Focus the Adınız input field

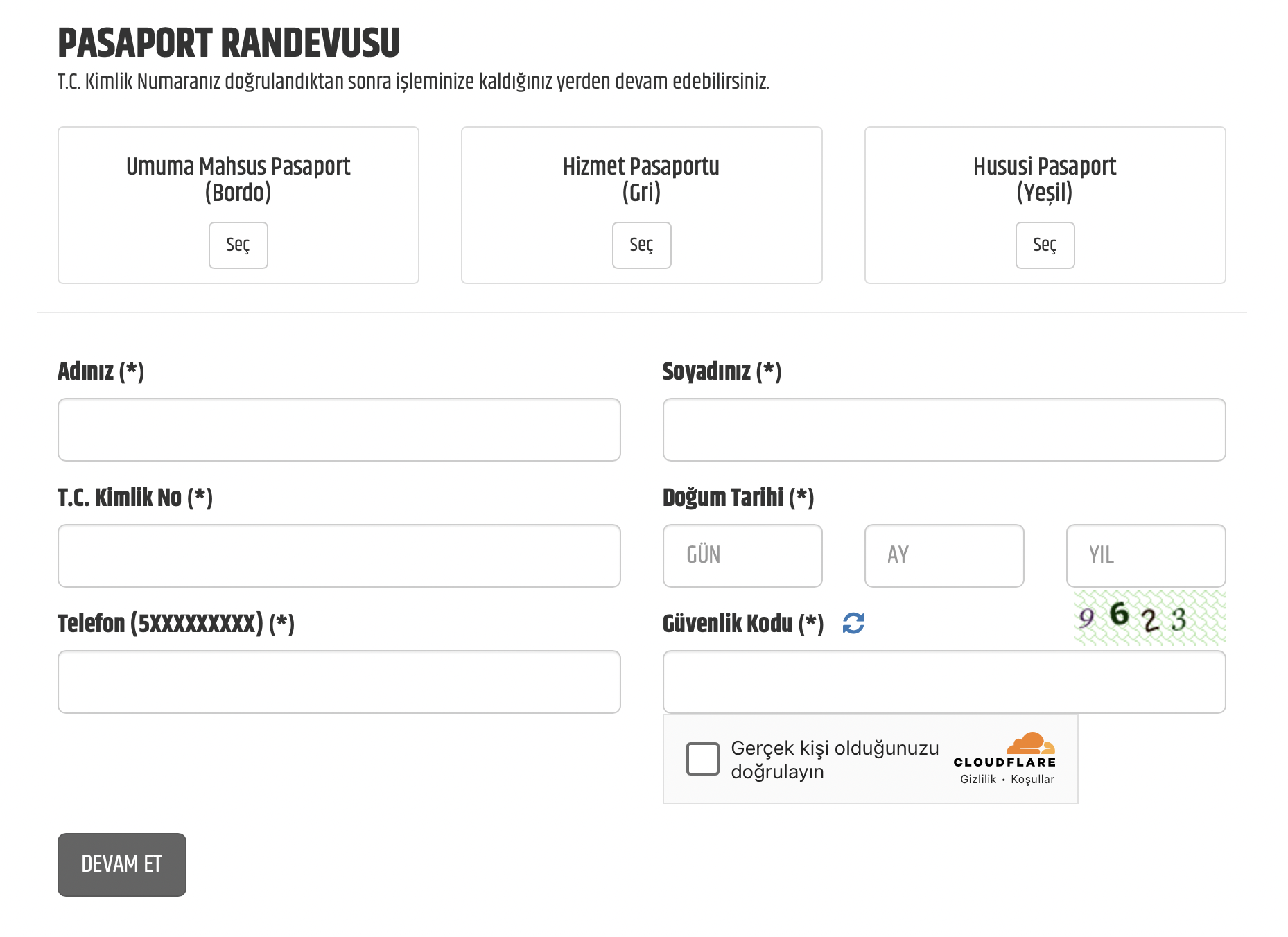coord(339,430)
